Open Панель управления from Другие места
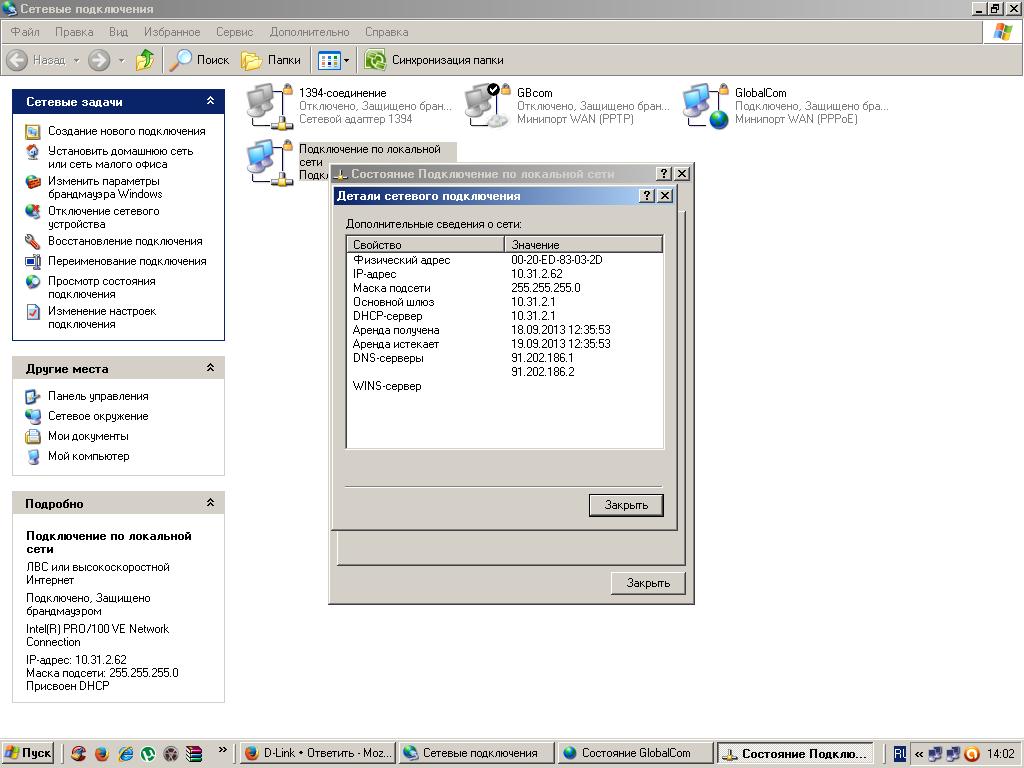The width and height of the screenshot is (1024, 768). (98, 396)
